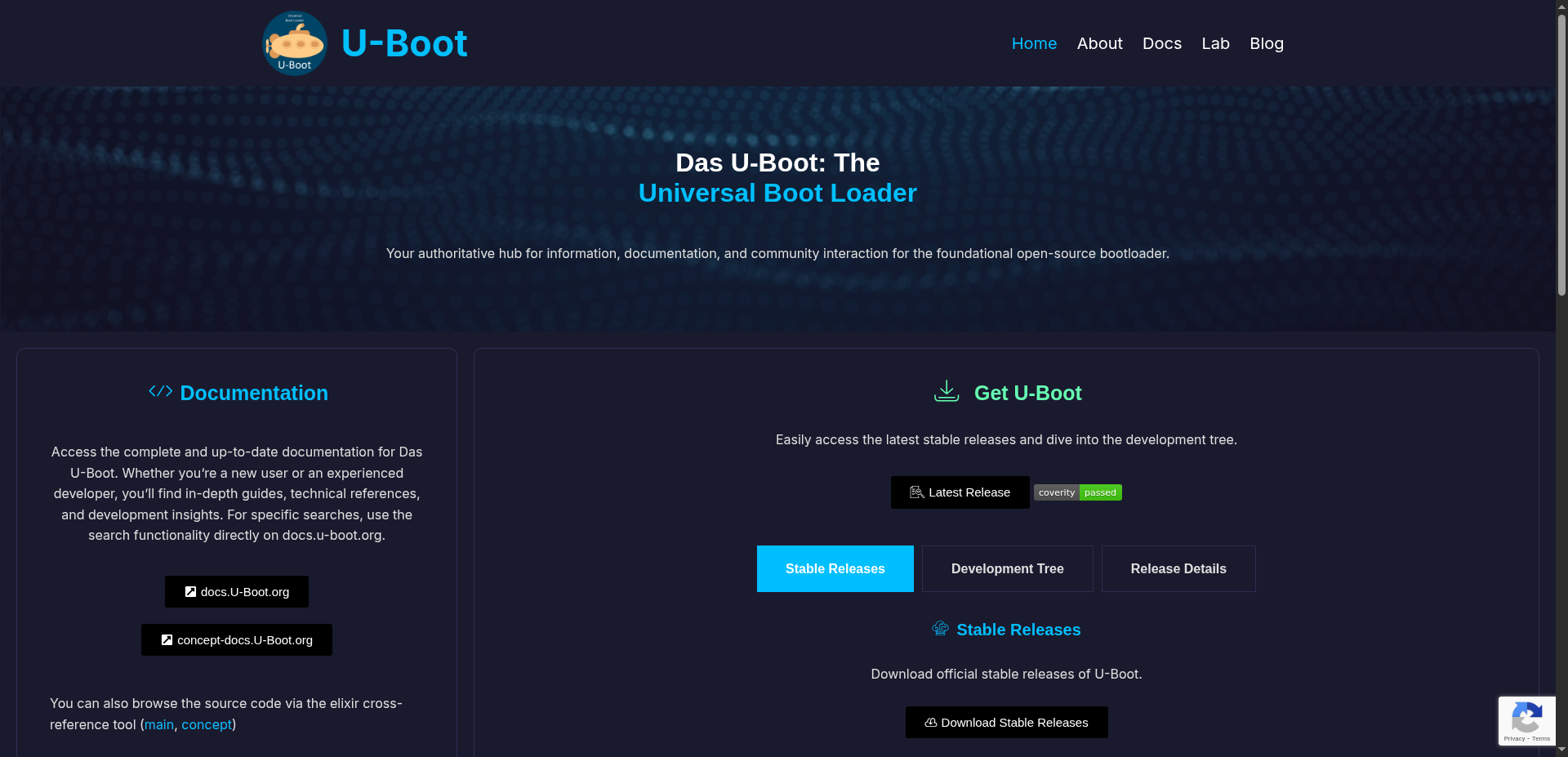Click the "Universal Boot Loader" headline text
This screenshot has width=1568, height=757.
777,193
